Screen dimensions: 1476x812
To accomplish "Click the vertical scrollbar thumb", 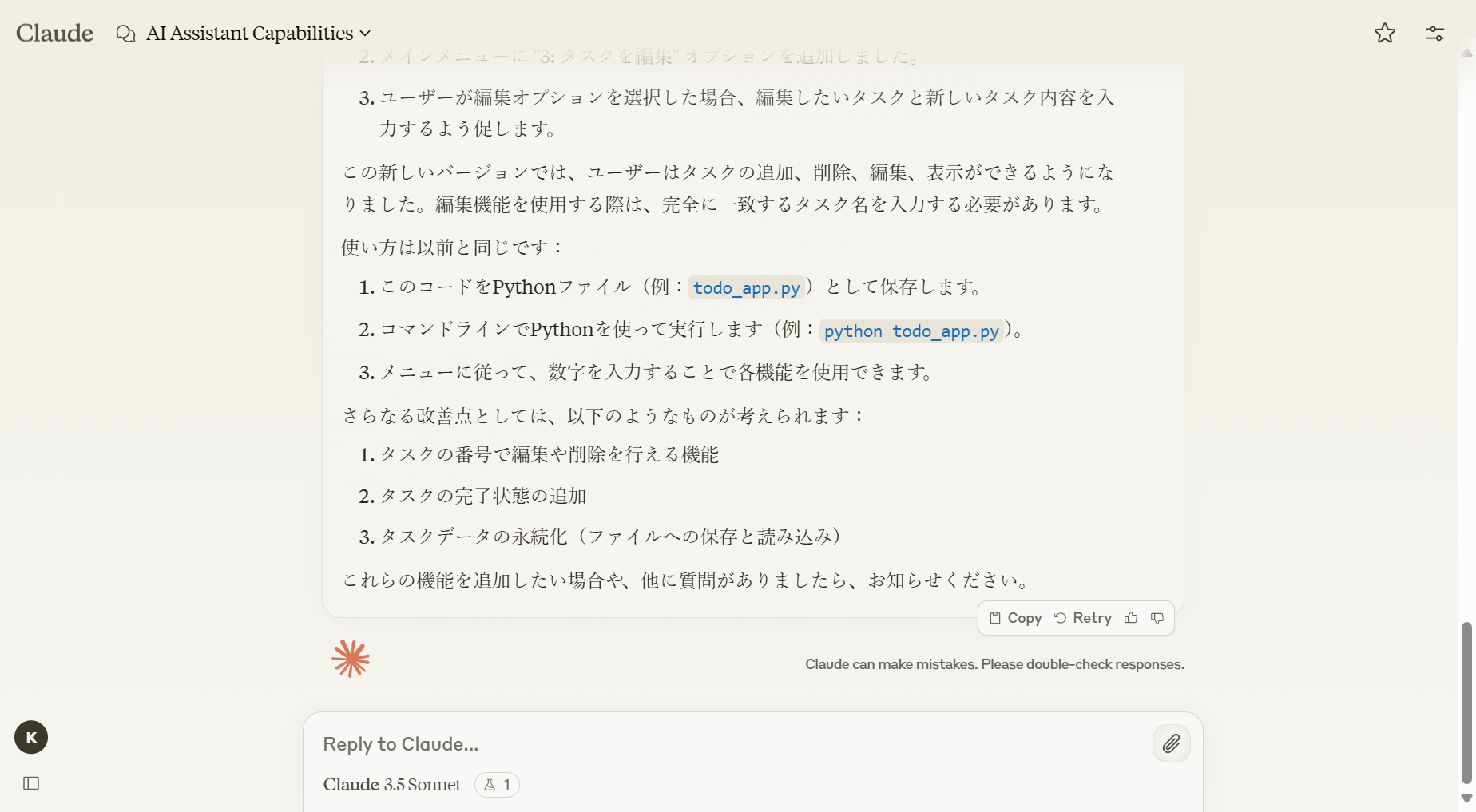I will coord(1466,703).
